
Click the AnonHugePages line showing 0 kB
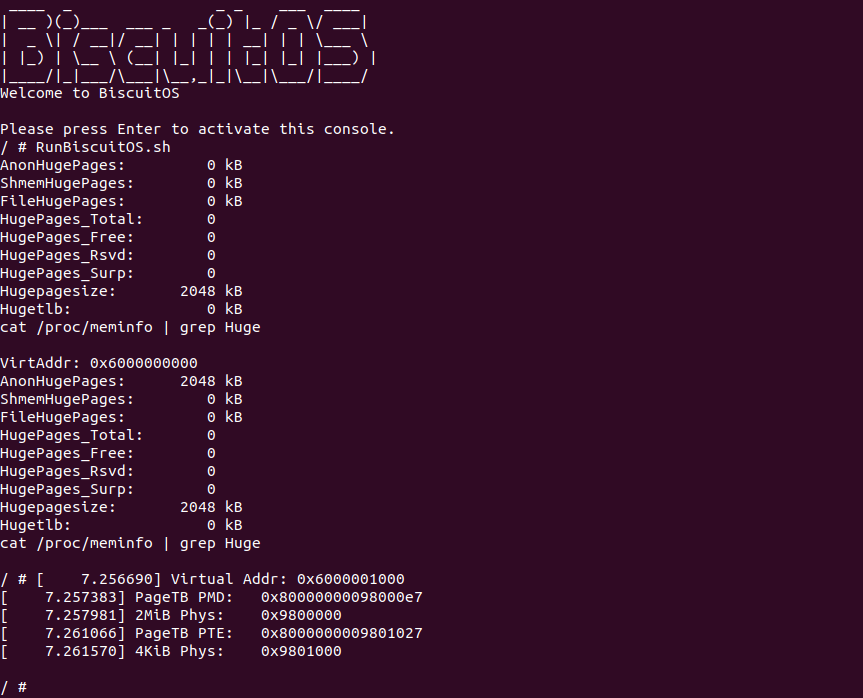(120, 165)
